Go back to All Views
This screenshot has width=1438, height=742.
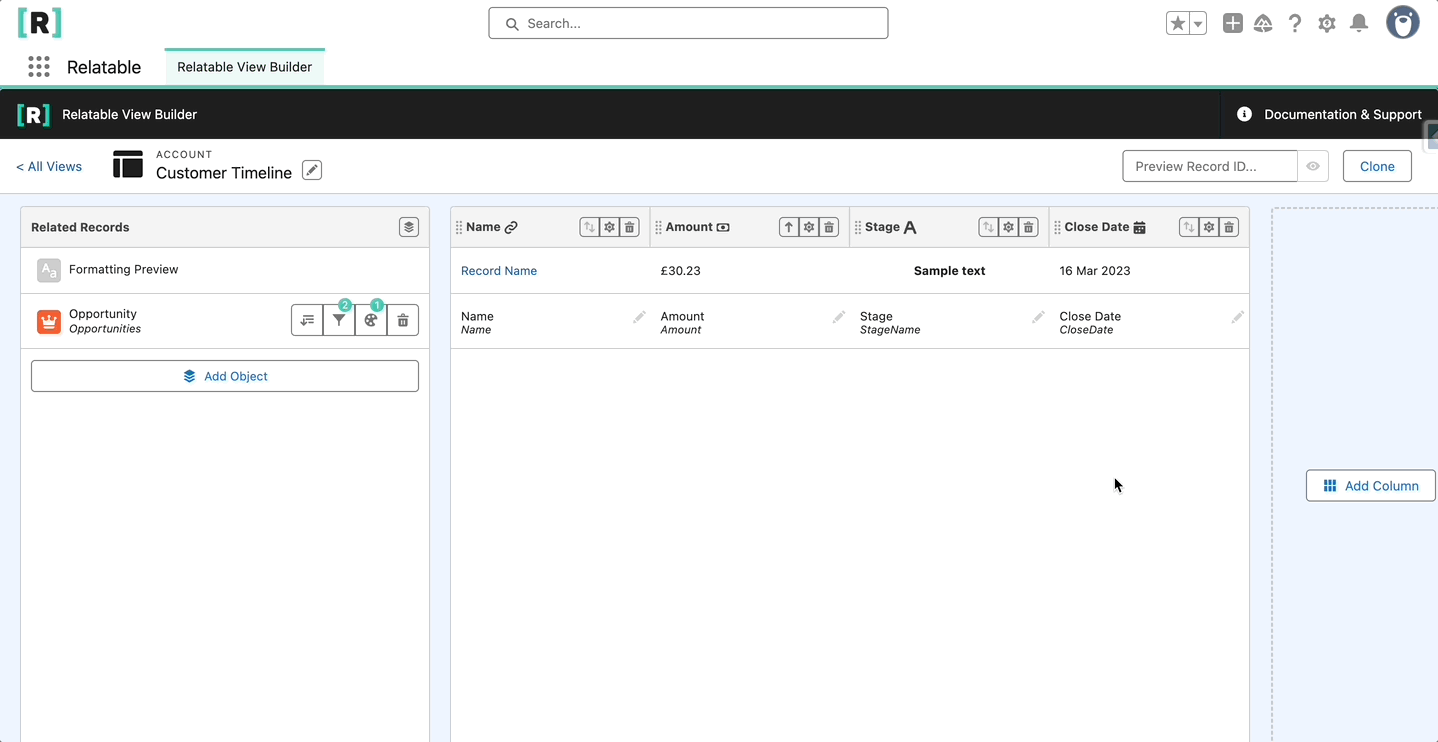pyautogui.click(x=49, y=166)
